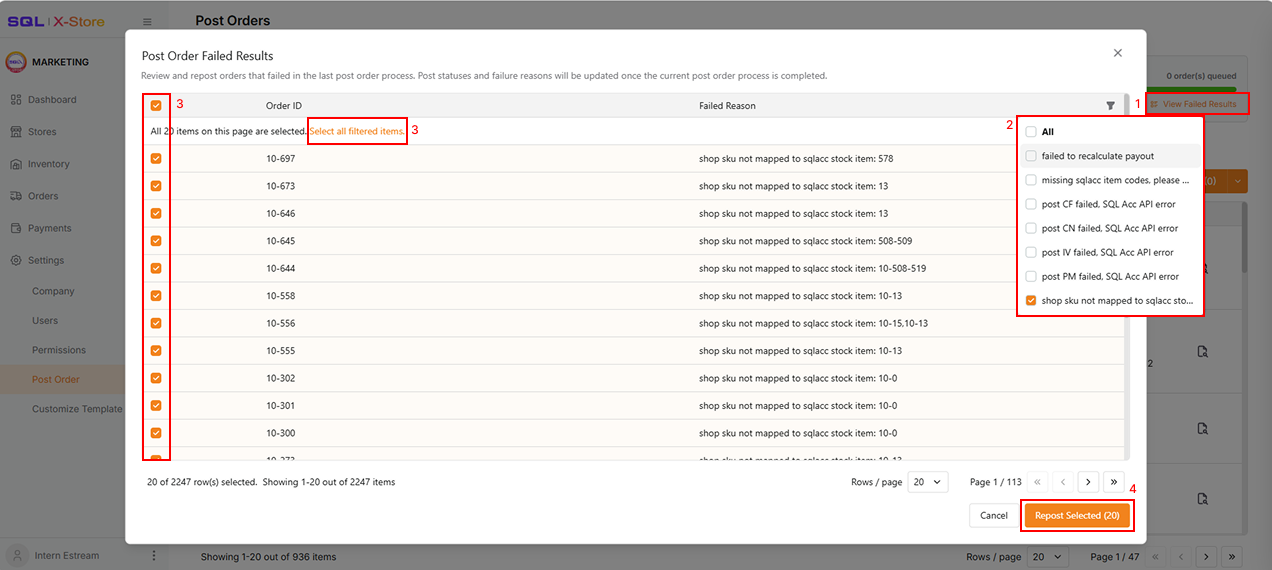Viewport: 1272px width, 570px height.
Task: Uncheck the checkbox for order 10-673
Action: 156,186
